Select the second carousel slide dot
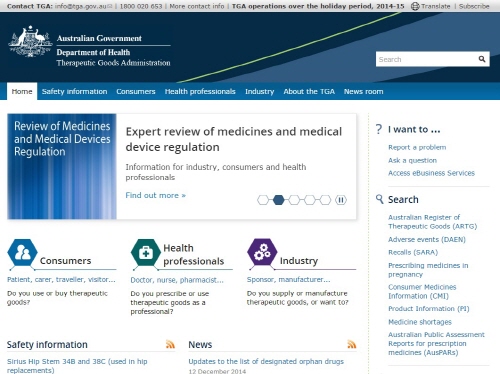Viewport: 500px width, 374px height. (x=279, y=200)
